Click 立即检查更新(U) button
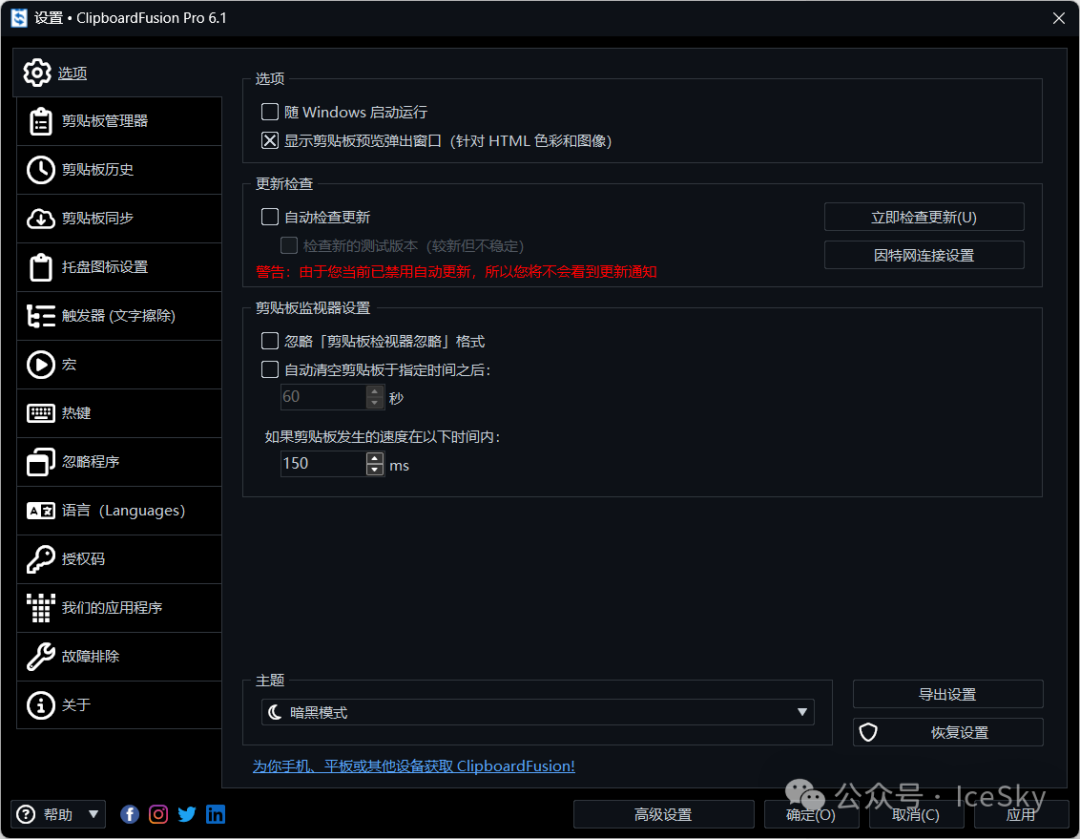This screenshot has height=839, width=1080. pos(923,217)
